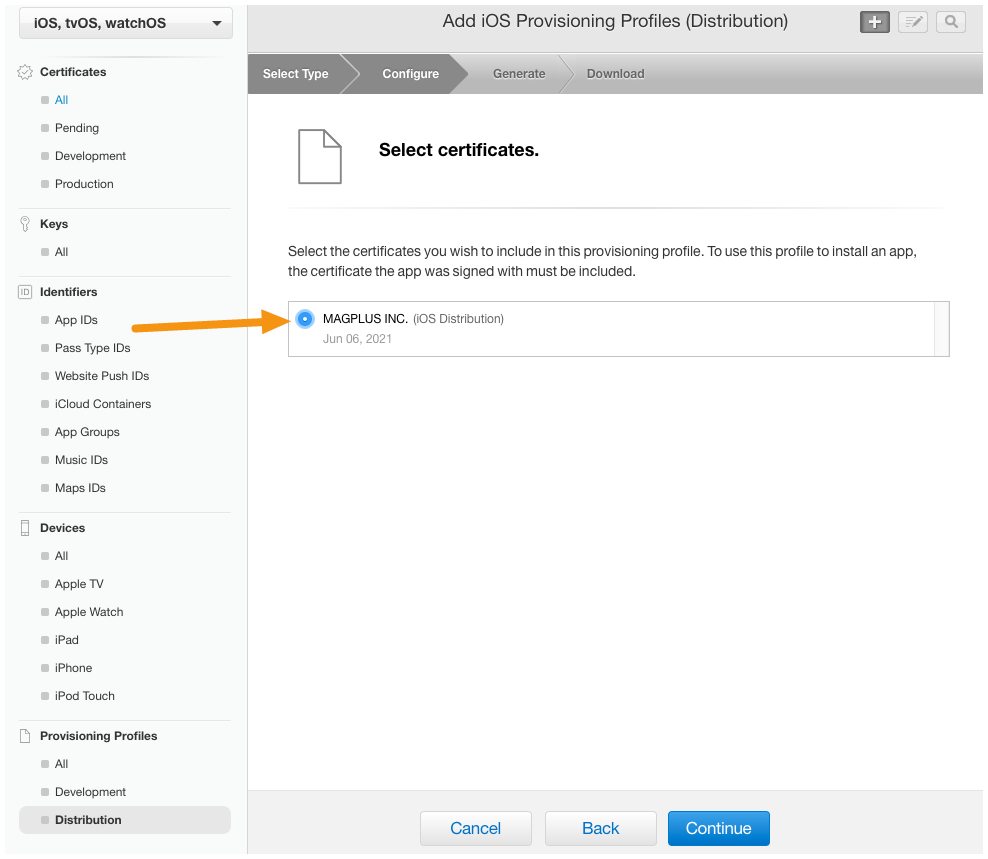Select the MAGPLUS INC. certificate radio button
Screen dimensions: 988x859
(305, 319)
